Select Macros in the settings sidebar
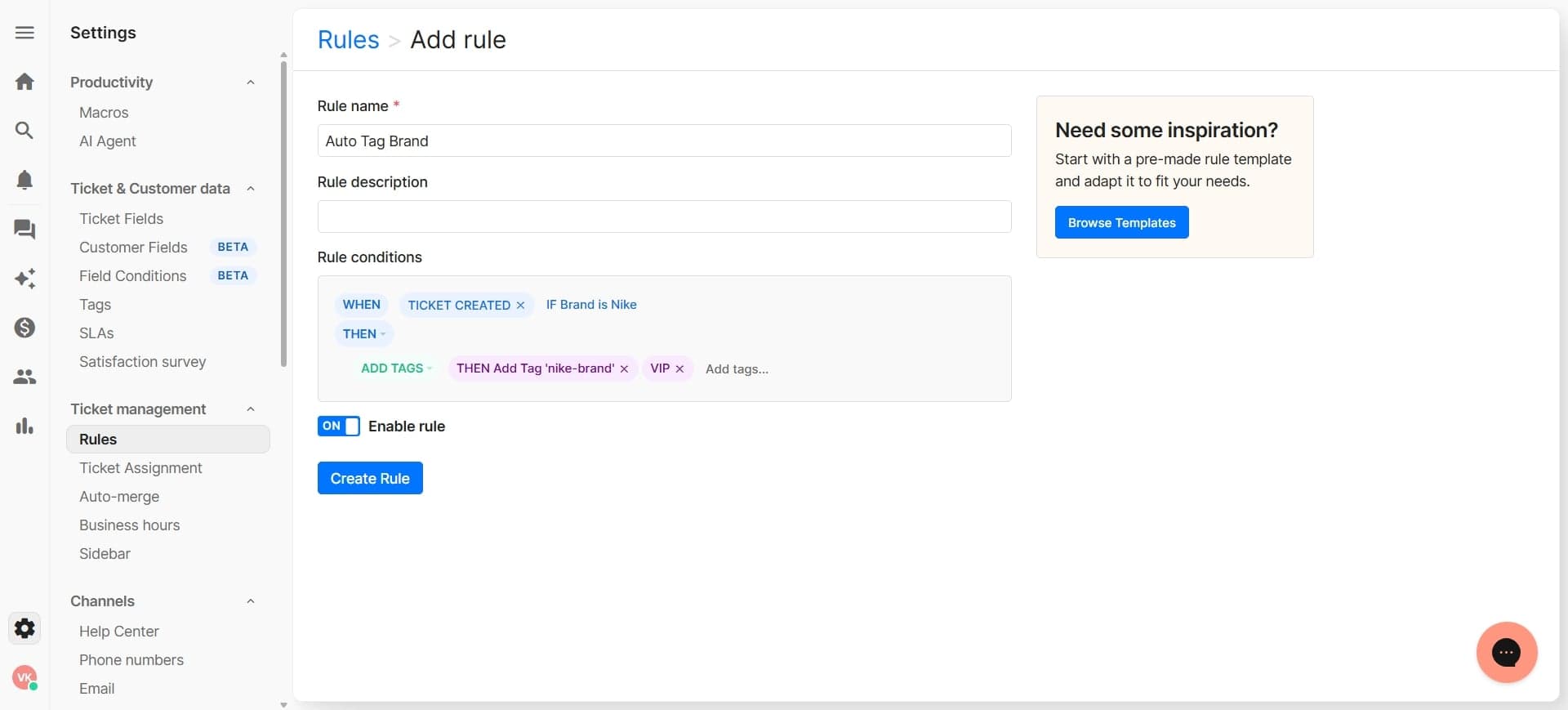Image resolution: width=1568 pixels, height=710 pixels. (104, 113)
